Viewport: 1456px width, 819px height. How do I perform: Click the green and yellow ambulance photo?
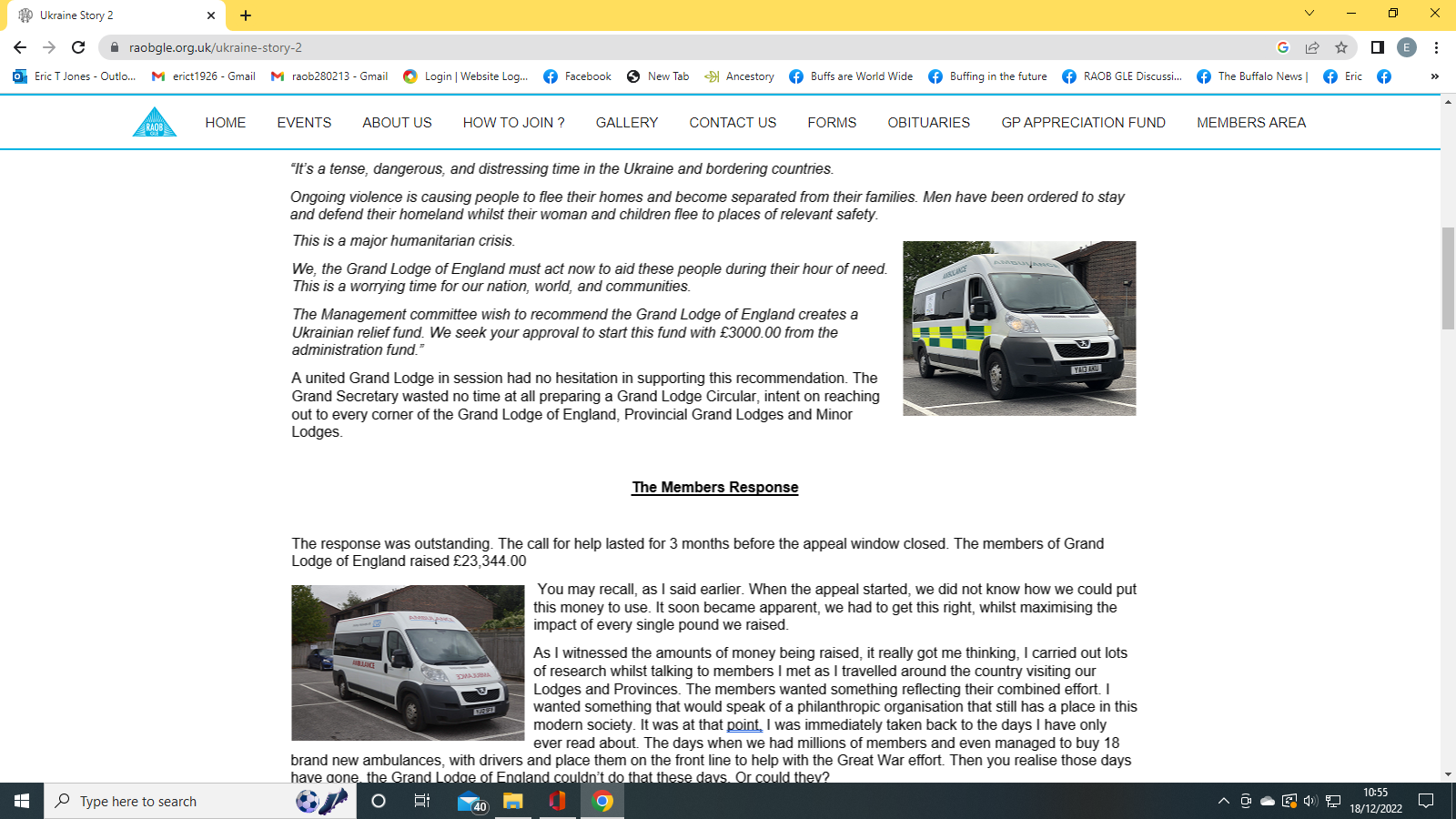pyautogui.click(x=1019, y=329)
